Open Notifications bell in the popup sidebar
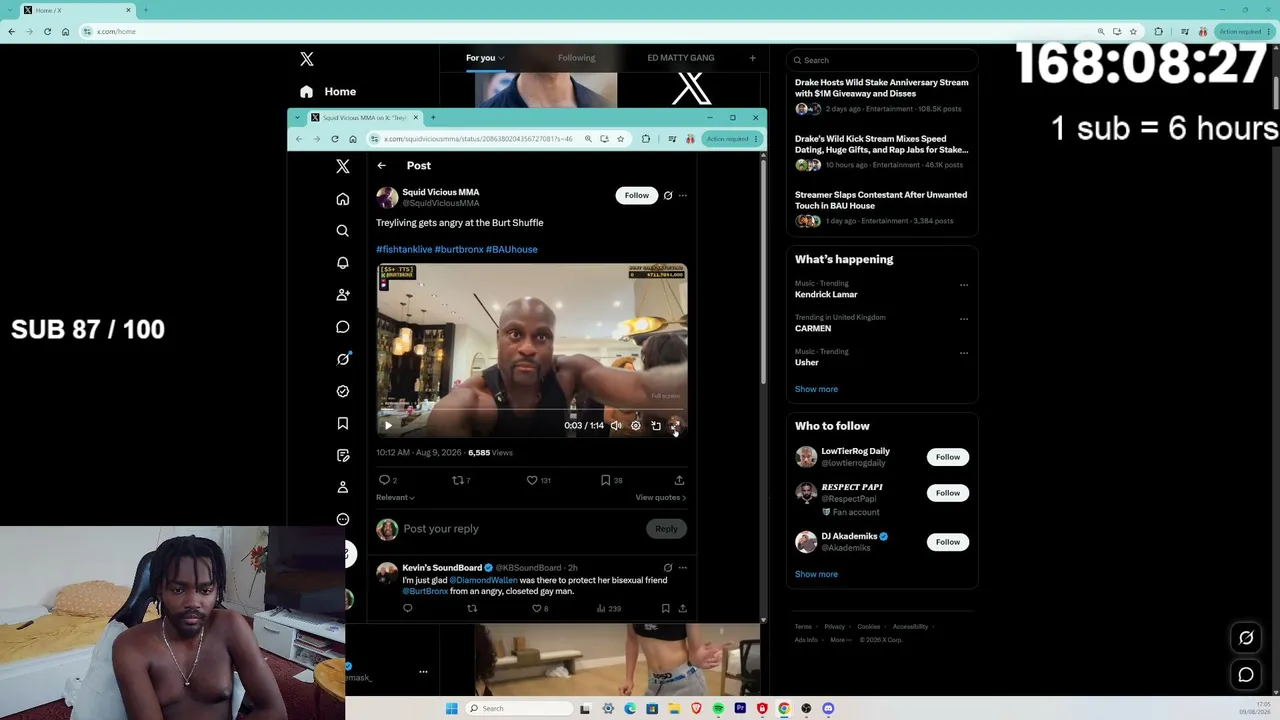The height and width of the screenshot is (720, 1280). (343, 263)
